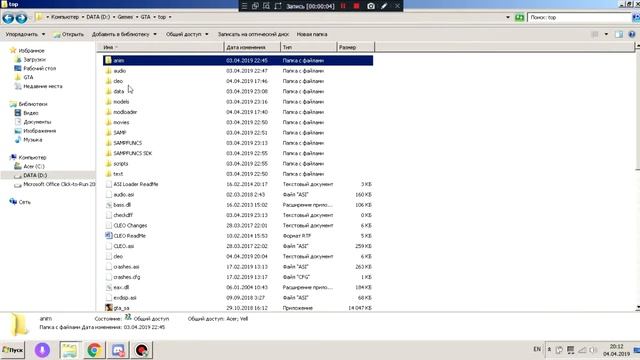Open Недавние места in sidebar
The width and height of the screenshot is (640, 360).
[42, 86]
